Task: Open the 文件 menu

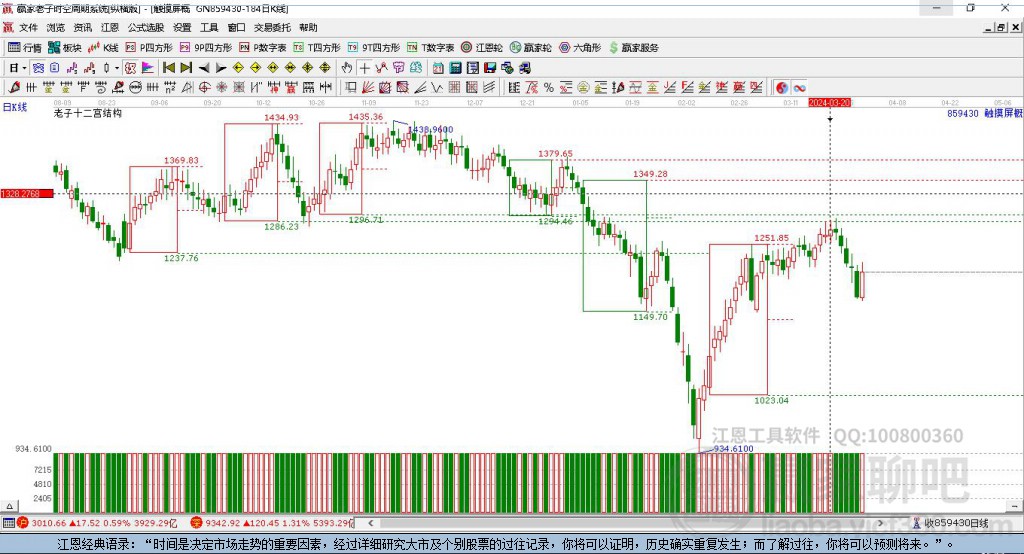Action: [x=28, y=27]
